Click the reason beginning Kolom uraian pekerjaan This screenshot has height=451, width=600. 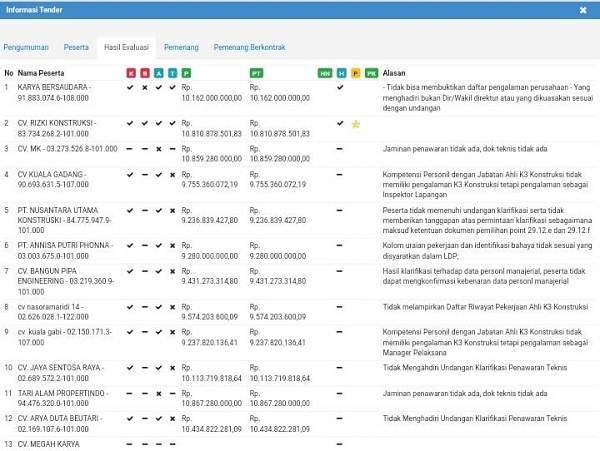pos(487,251)
